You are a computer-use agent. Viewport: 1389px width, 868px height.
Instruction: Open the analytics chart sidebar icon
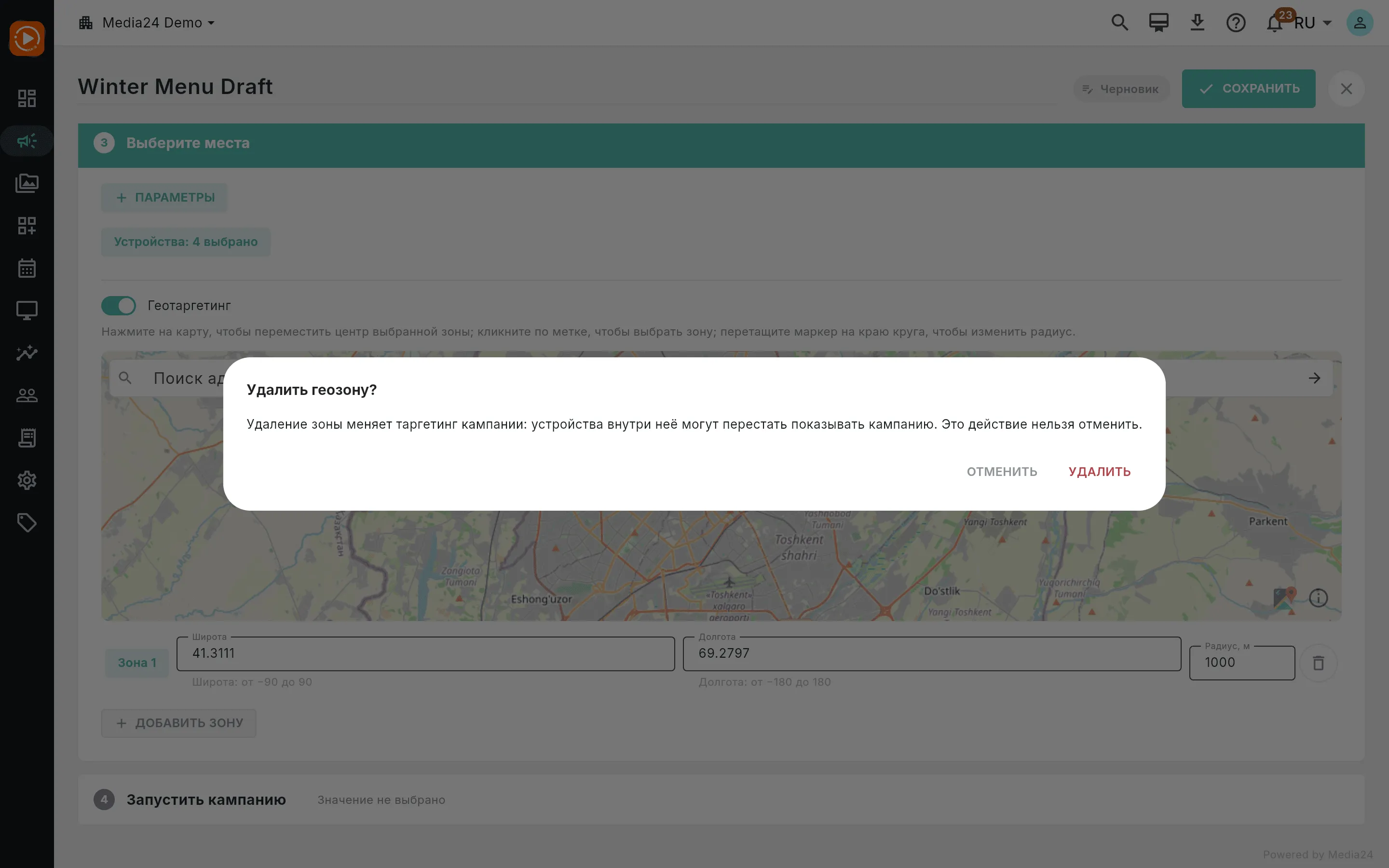27,353
